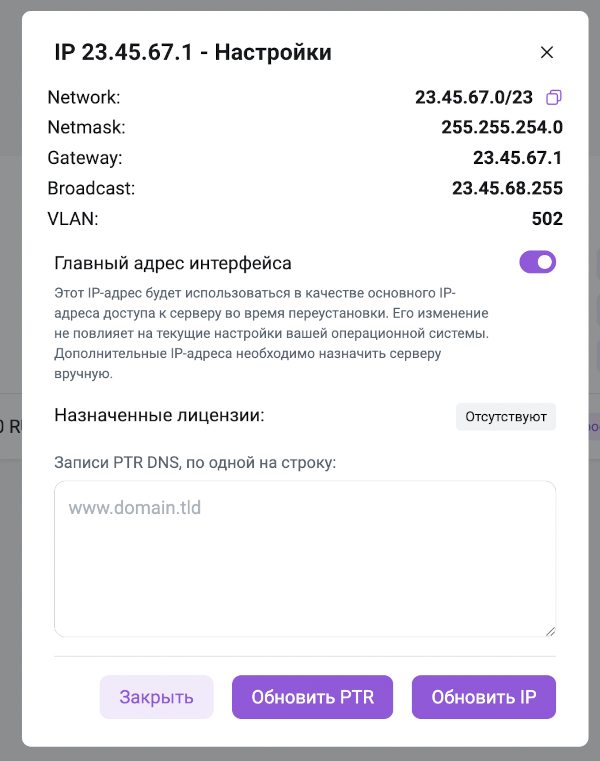Viewport: 600px width, 761px height.
Task: Click the Network label text
Action: 83,98
